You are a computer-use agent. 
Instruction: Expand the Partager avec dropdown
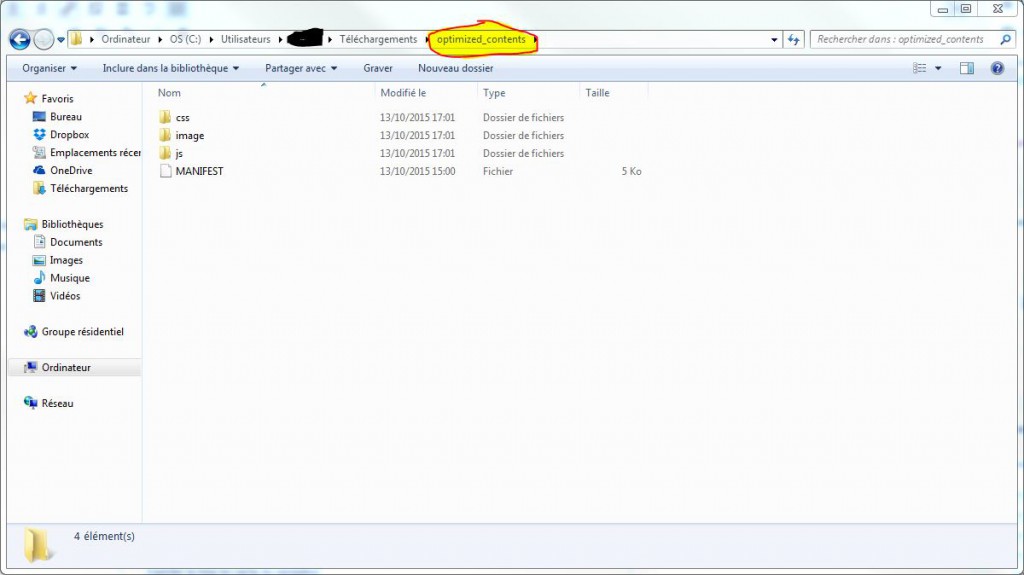click(x=301, y=68)
